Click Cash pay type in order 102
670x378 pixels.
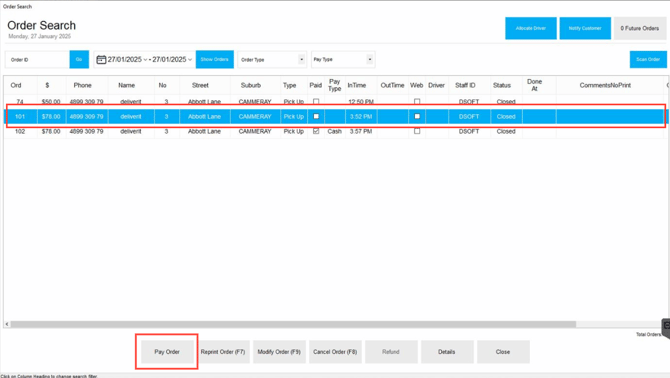[x=335, y=132]
